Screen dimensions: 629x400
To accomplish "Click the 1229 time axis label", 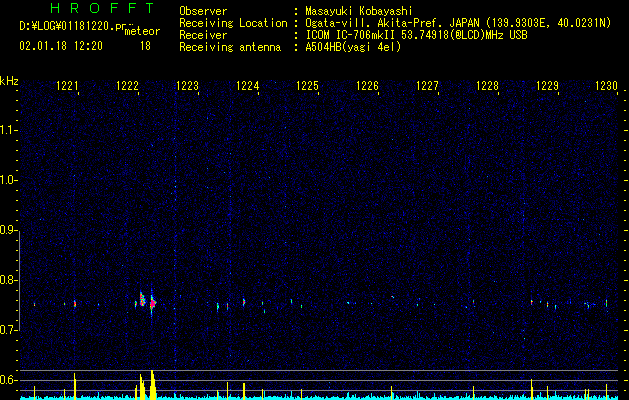I will coord(548,86).
